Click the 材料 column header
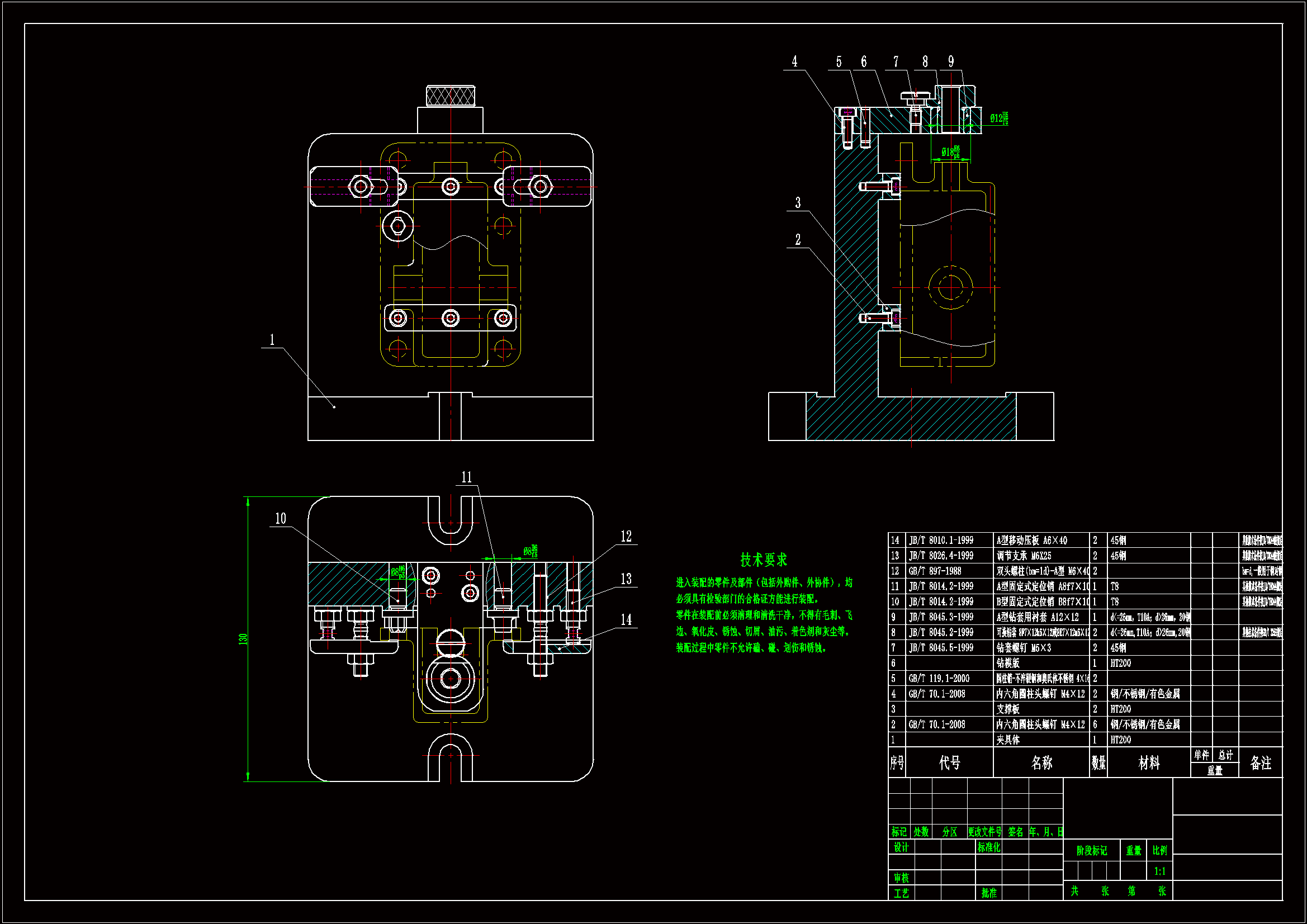 click(x=1149, y=763)
